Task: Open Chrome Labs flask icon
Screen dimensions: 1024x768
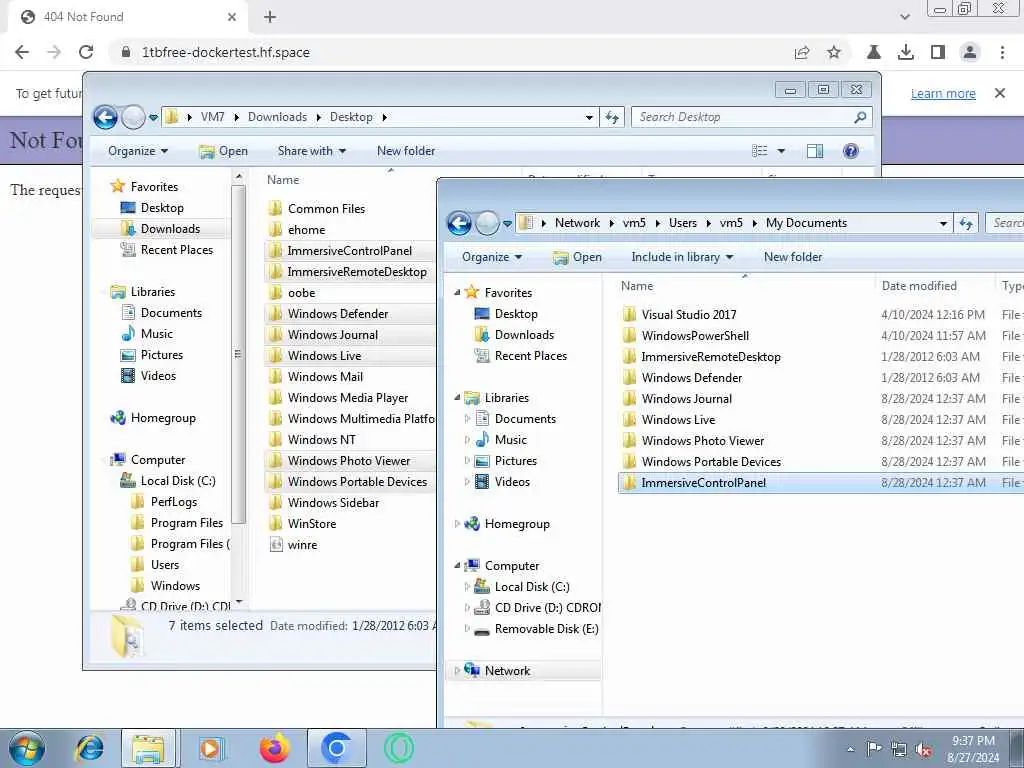Action: coord(874,52)
